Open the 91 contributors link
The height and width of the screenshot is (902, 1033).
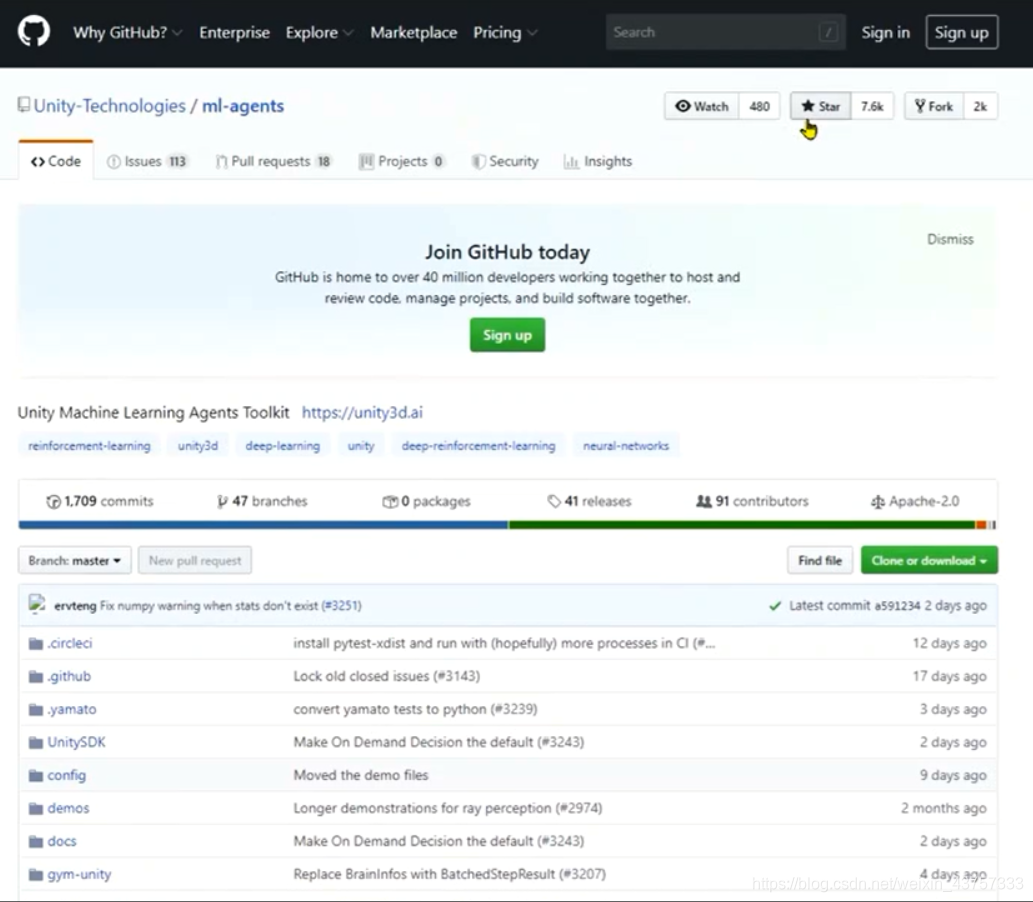point(752,501)
